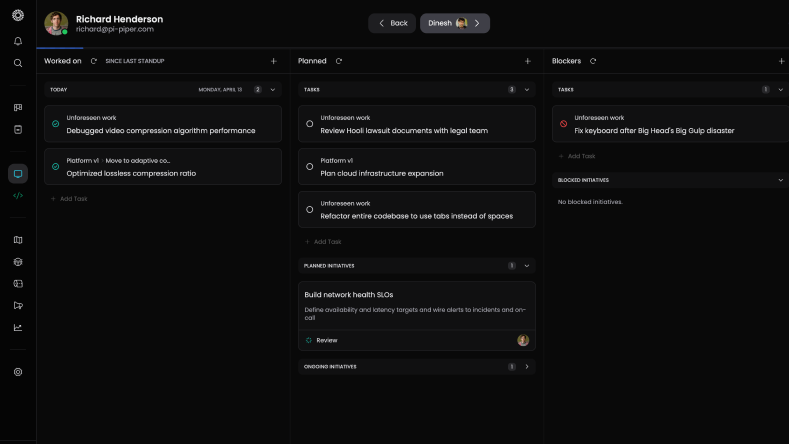Open the map icon in sidebar
Viewport: 789px width, 444px height.
pyautogui.click(x=18, y=240)
